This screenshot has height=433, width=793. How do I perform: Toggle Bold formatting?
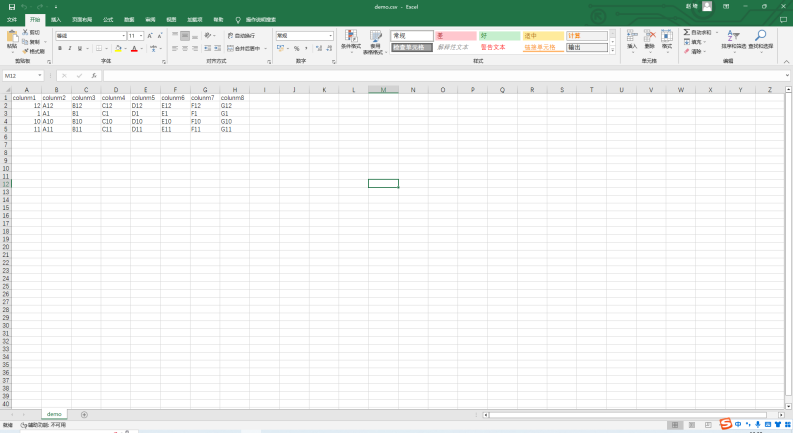[x=60, y=49]
